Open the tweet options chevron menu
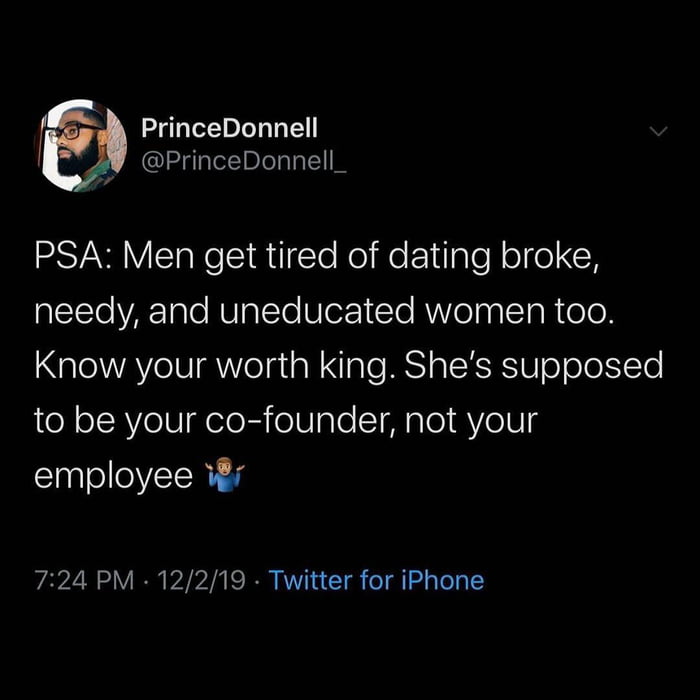Screen dimensions: 700x700 pos(657,132)
